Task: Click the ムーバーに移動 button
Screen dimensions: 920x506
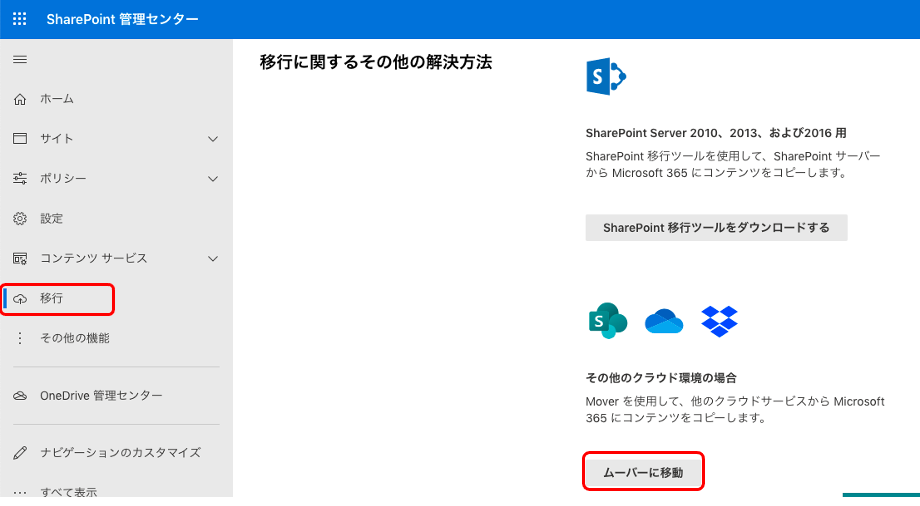Action: [x=643, y=473]
